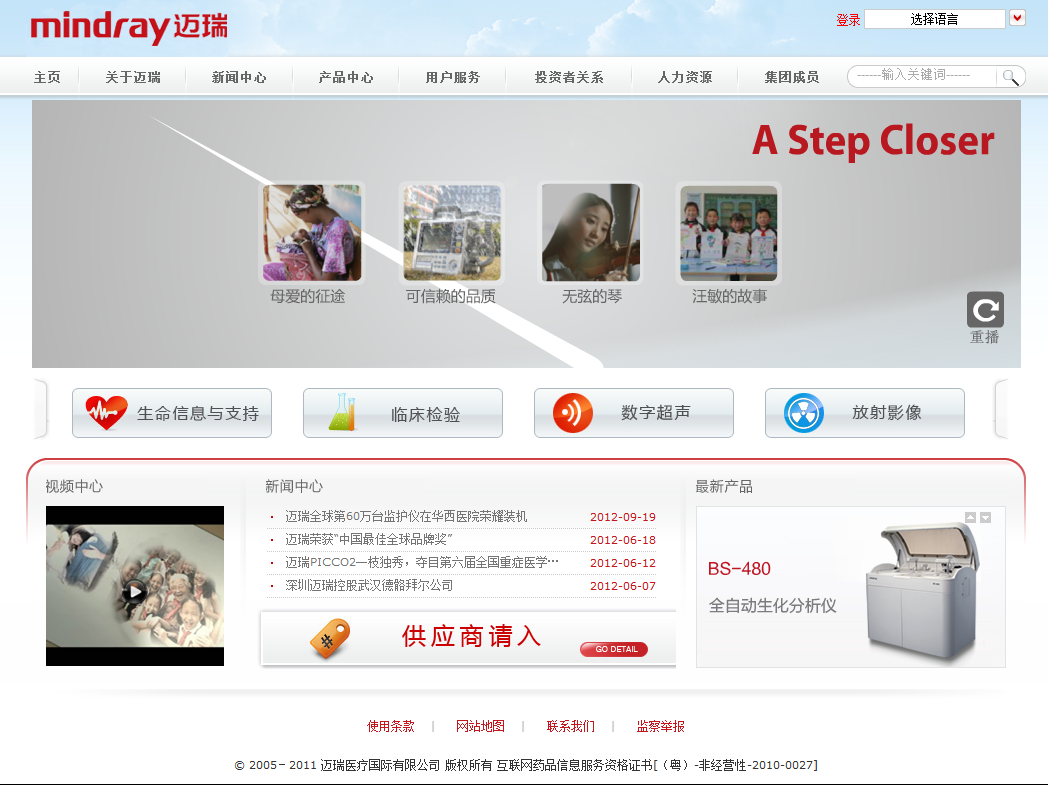The width and height of the screenshot is (1048, 785).
Task: Click the 全自动生化分析仪 product name
Action: coord(773,605)
